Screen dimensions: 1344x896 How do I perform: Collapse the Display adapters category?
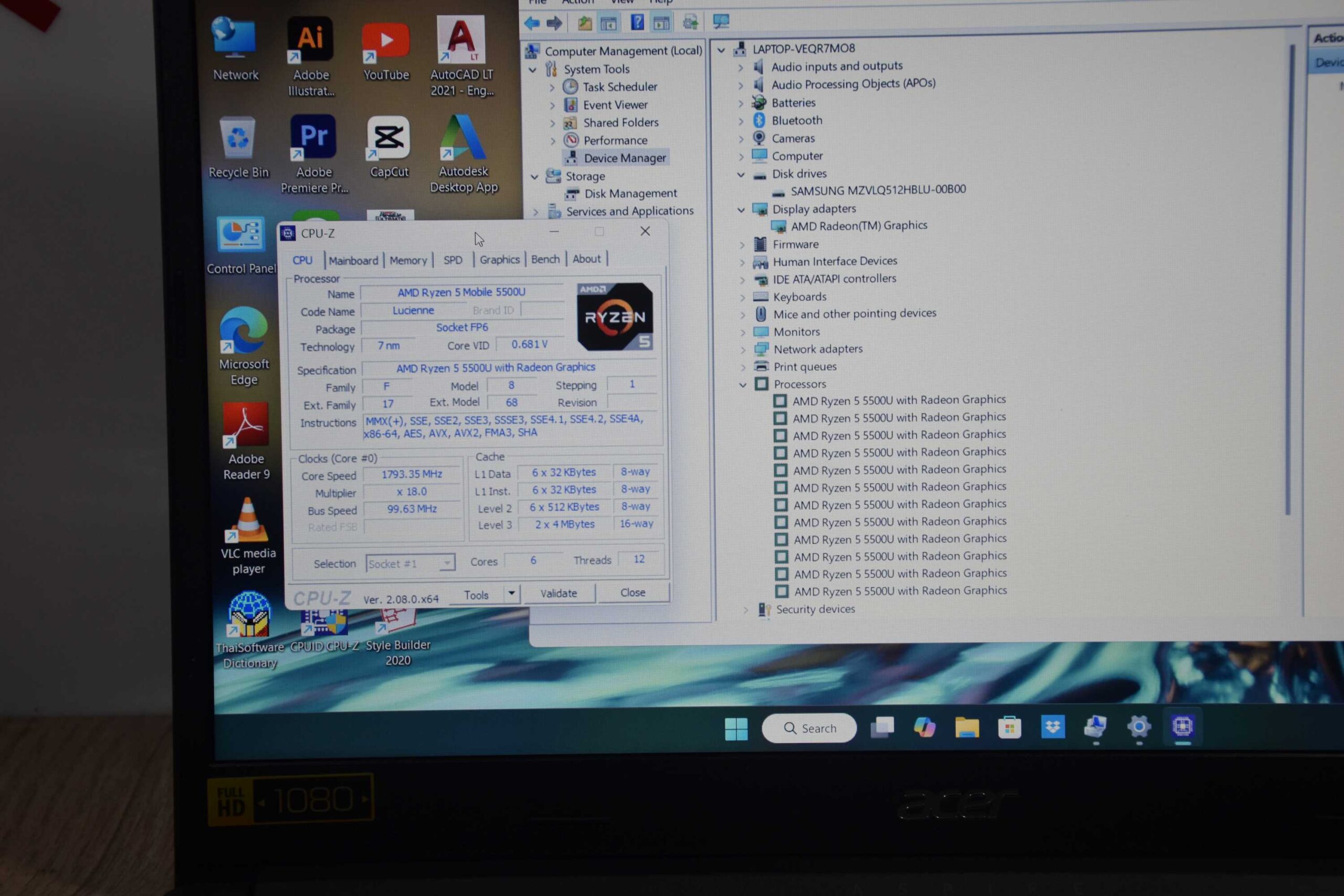pos(741,210)
